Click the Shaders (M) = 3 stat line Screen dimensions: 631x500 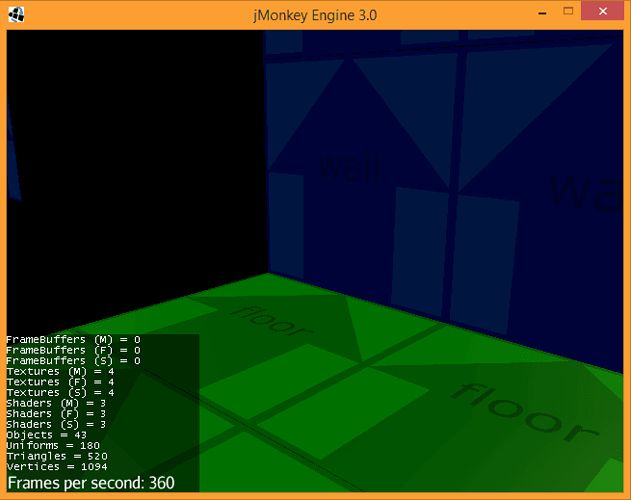(56, 403)
